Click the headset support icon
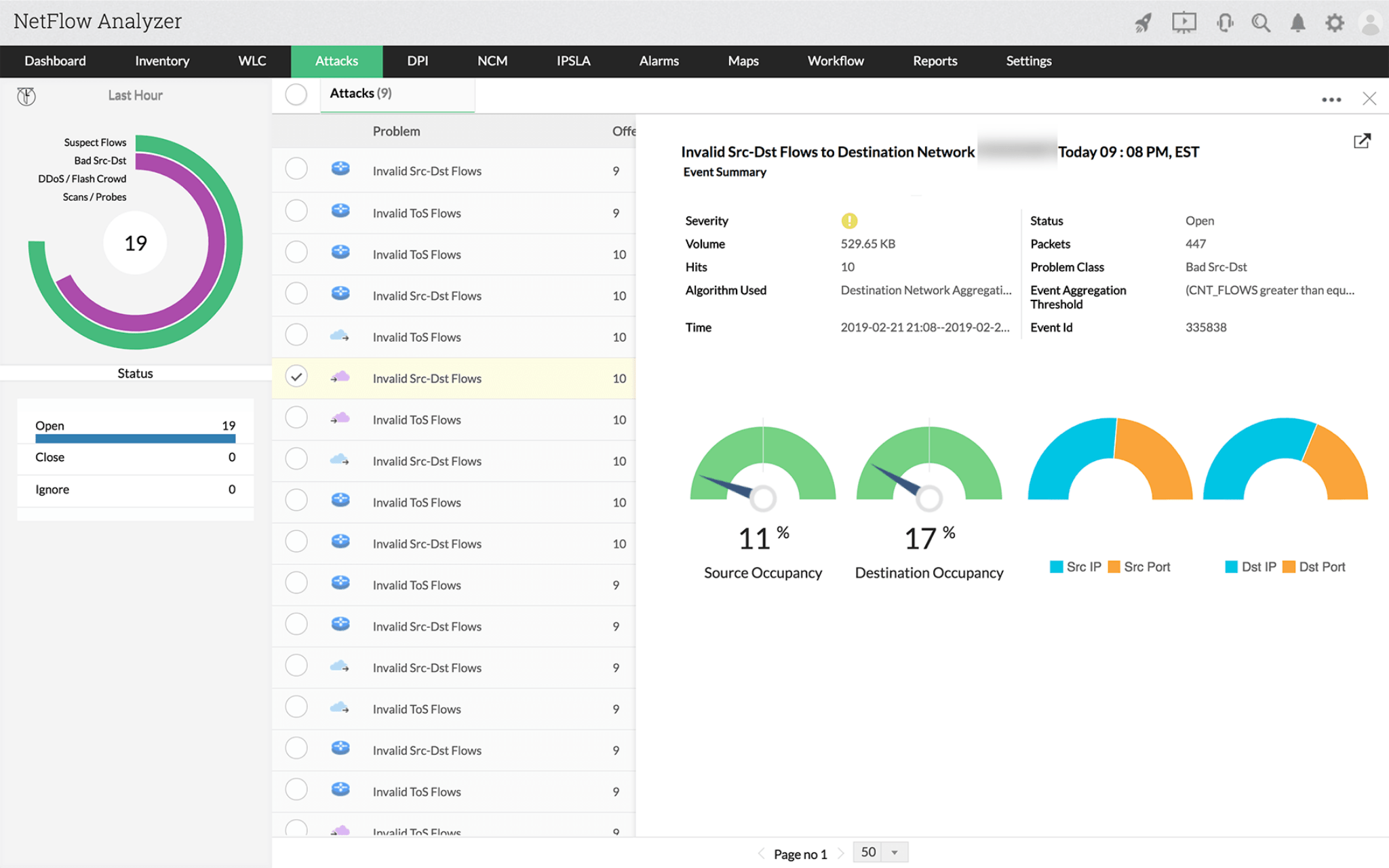 coord(1224,23)
